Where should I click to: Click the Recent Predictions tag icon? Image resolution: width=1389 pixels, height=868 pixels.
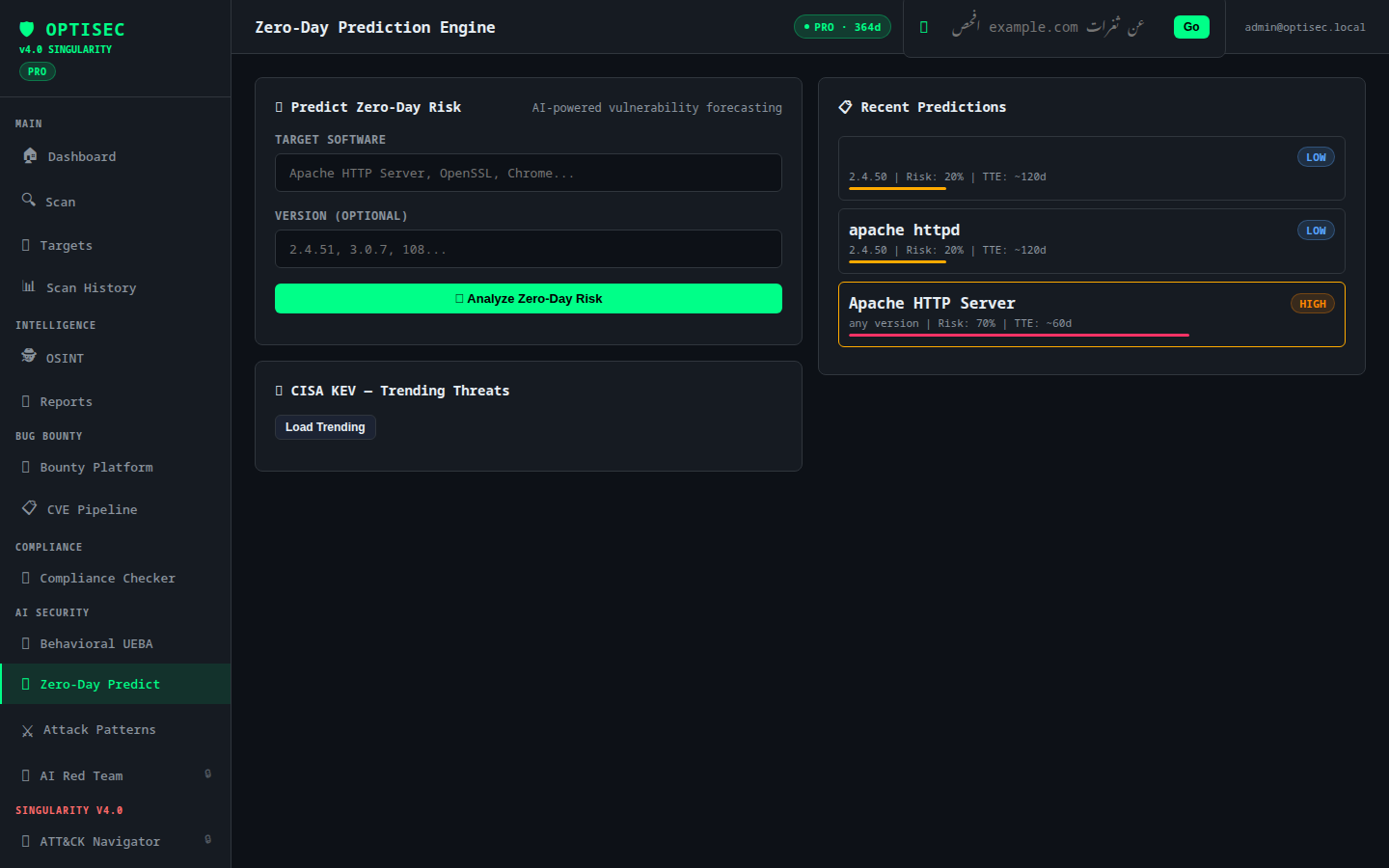point(845,107)
